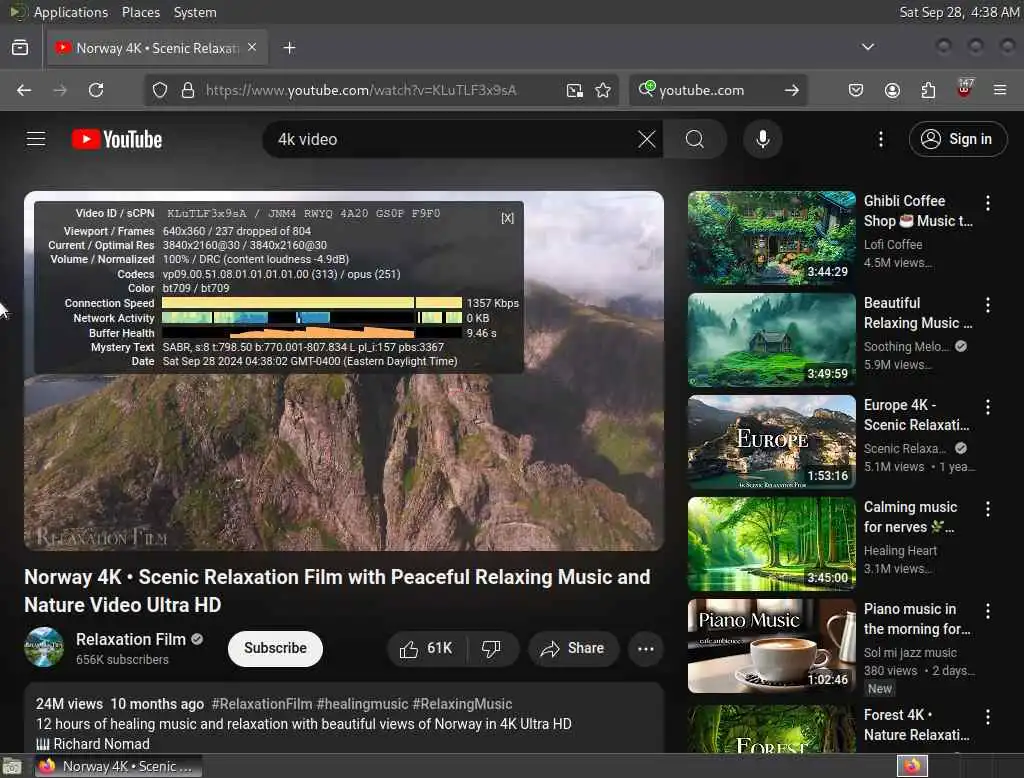Image resolution: width=1024 pixels, height=778 pixels.
Task: Open picture-in-picture from address bar
Action: click(x=575, y=90)
